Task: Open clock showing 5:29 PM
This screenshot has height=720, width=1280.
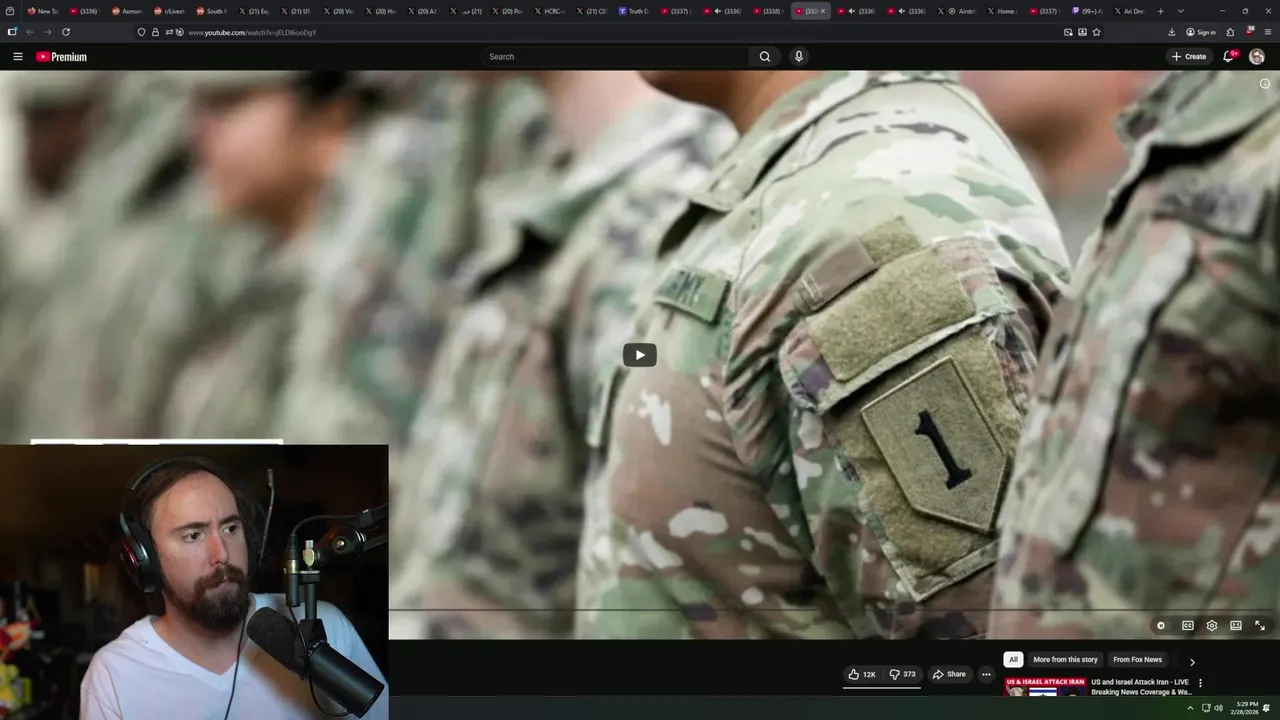Action: 1245,708
